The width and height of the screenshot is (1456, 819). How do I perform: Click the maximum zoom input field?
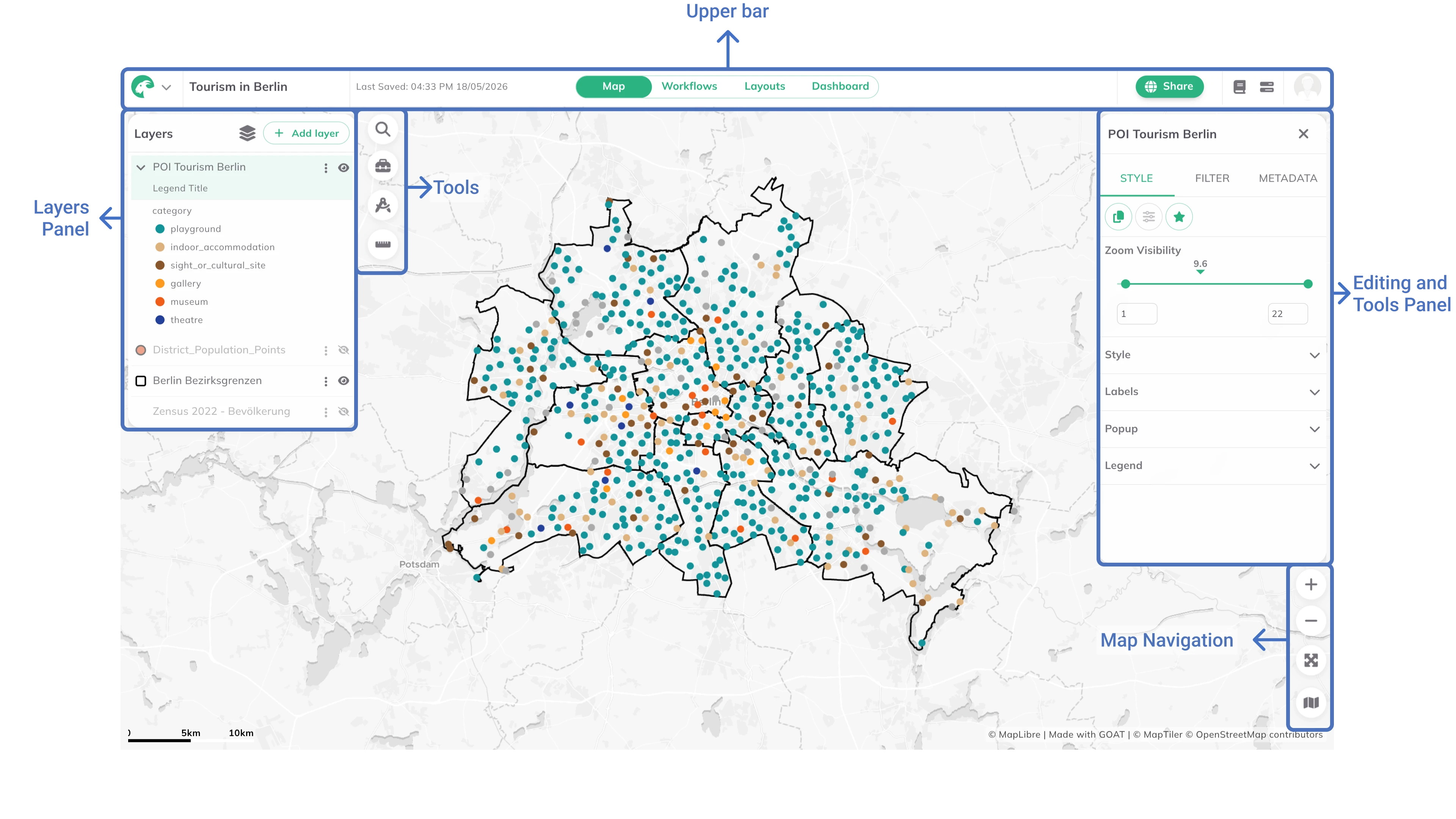pyautogui.click(x=1288, y=314)
